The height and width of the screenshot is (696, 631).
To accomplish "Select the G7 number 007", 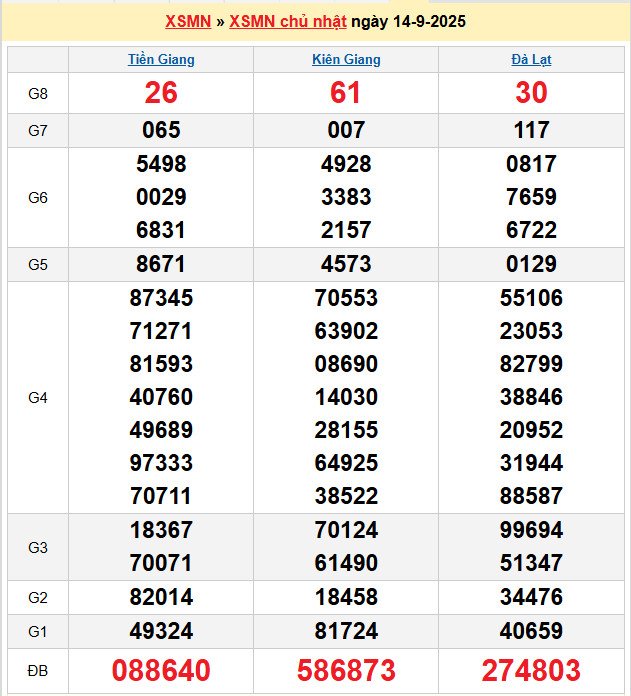I will [346, 131].
